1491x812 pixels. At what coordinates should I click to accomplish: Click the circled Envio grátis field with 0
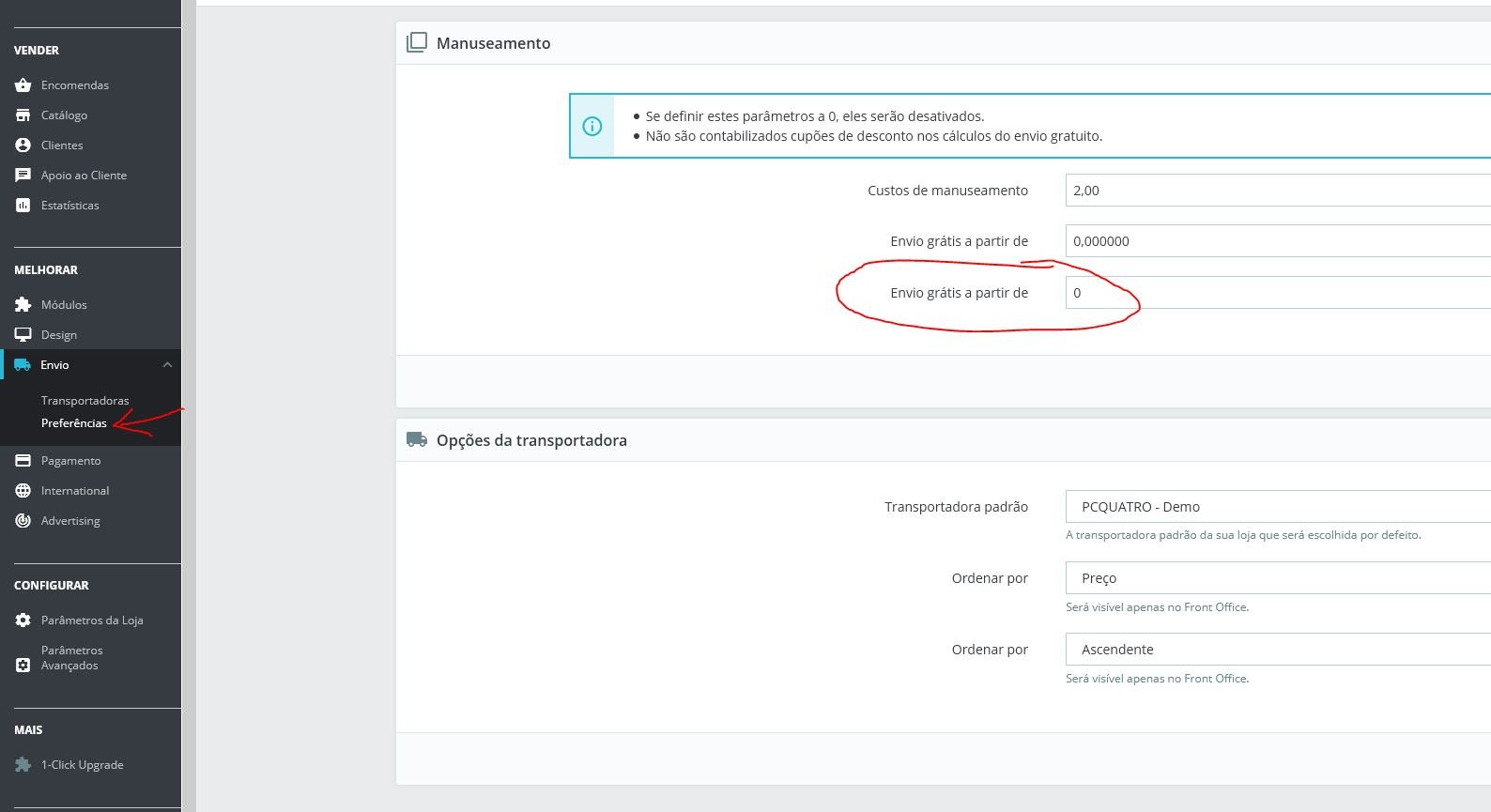click(1277, 293)
